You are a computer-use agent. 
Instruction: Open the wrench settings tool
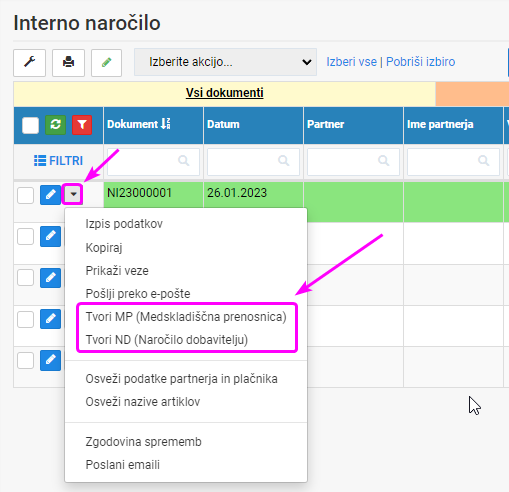tap(29, 63)
